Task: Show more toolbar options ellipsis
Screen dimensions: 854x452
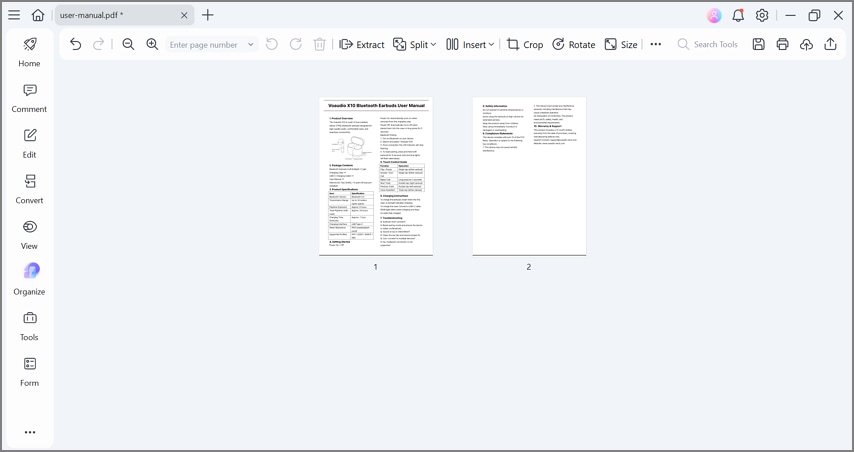Action: click(x=656, y=45)
